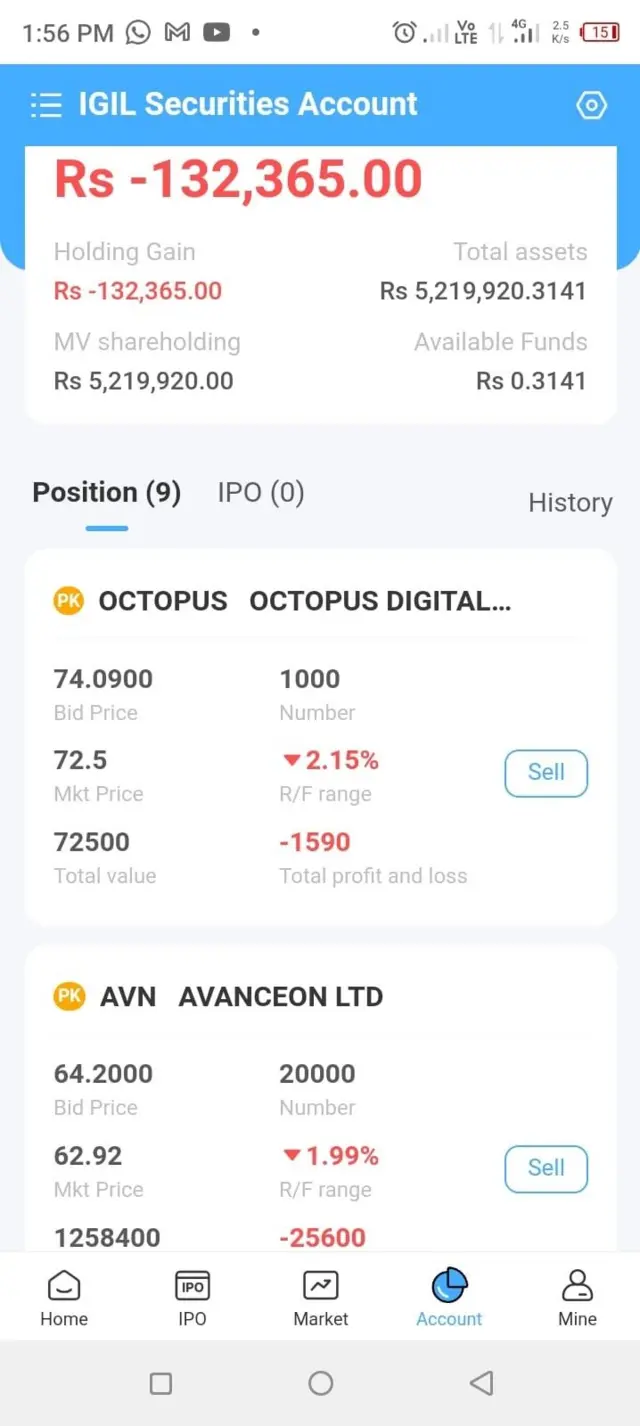Screen dimensions: 640x1426
Task: Open the hamburger menu list icon
Action: point(46,105)
